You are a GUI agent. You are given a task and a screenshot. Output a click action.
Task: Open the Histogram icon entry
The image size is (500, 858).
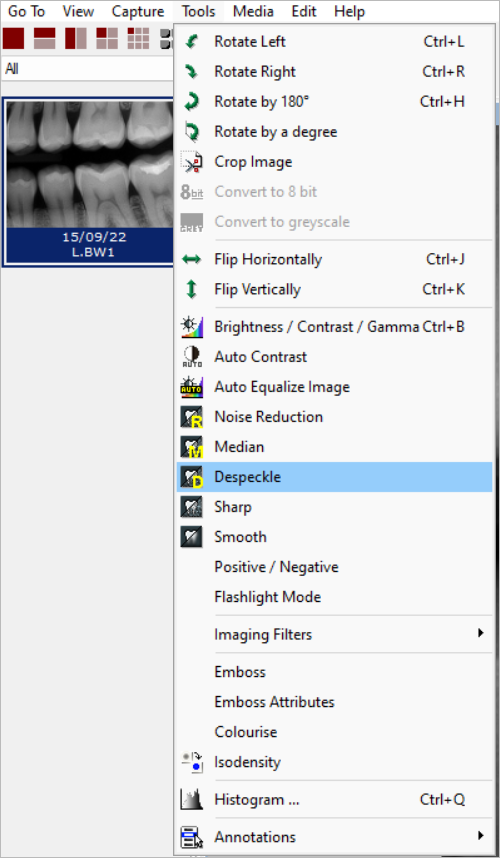(x=191, y=800)
